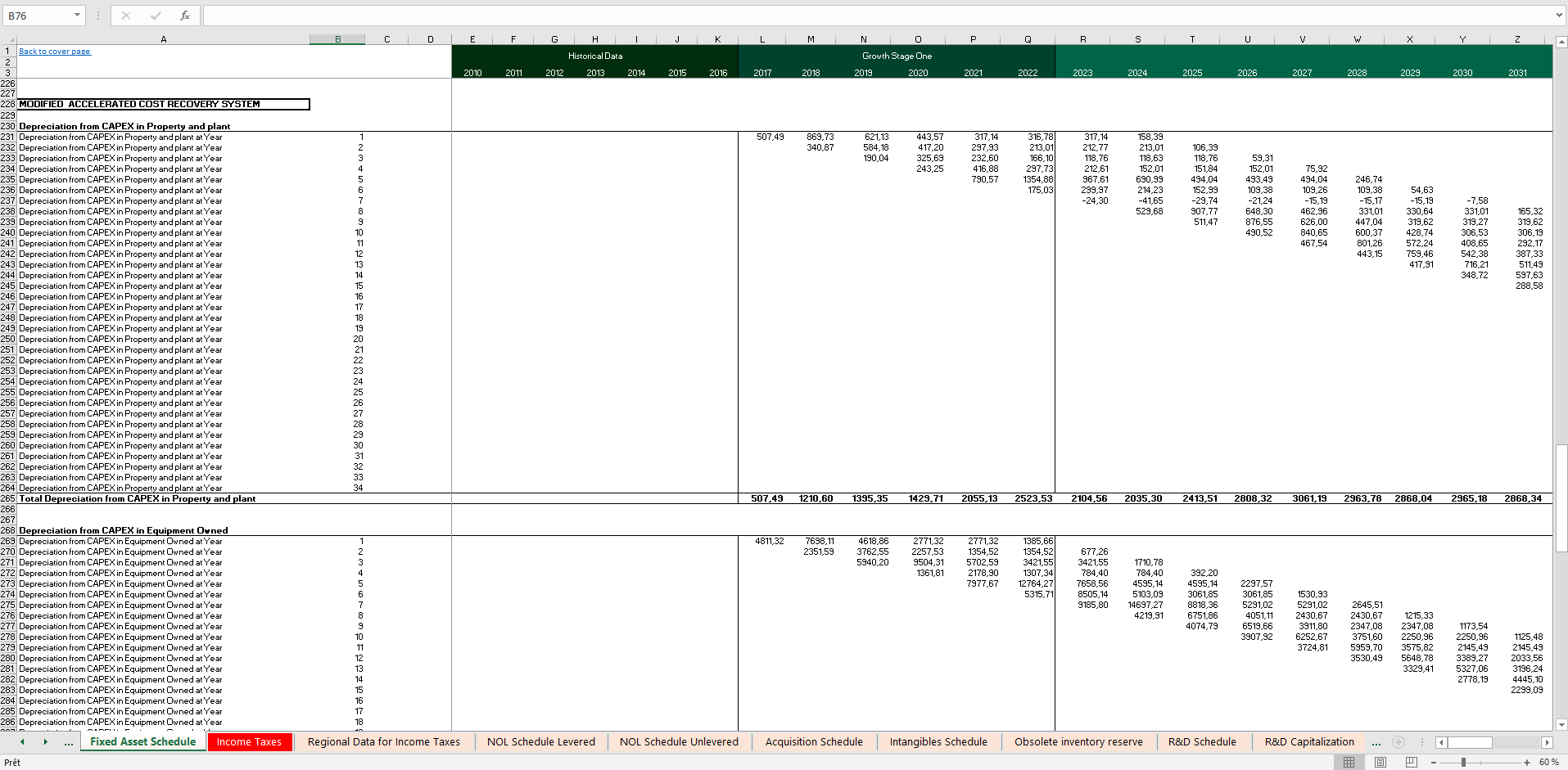The height and width of the screenshot is (770, 1568).
Task: Switch to R&D Schedule tab
Action: pyautogui.click(x=1202, y=742)
